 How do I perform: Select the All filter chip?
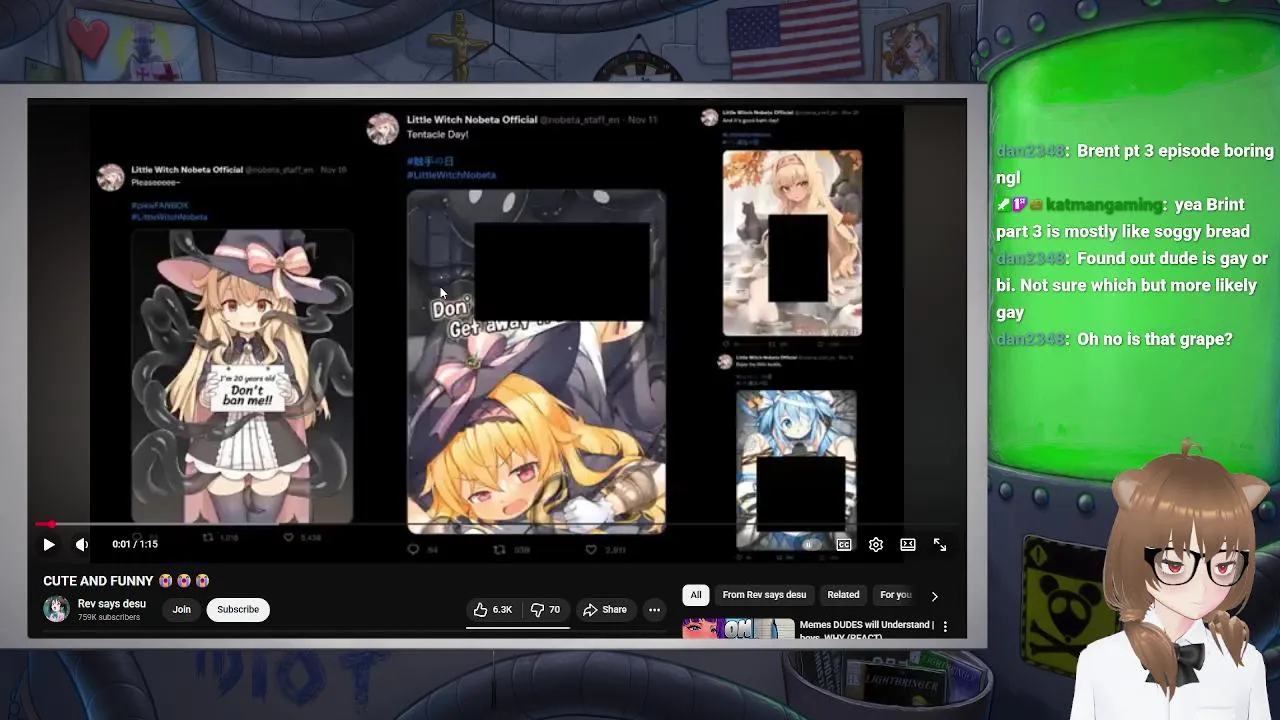pos(696,595)
